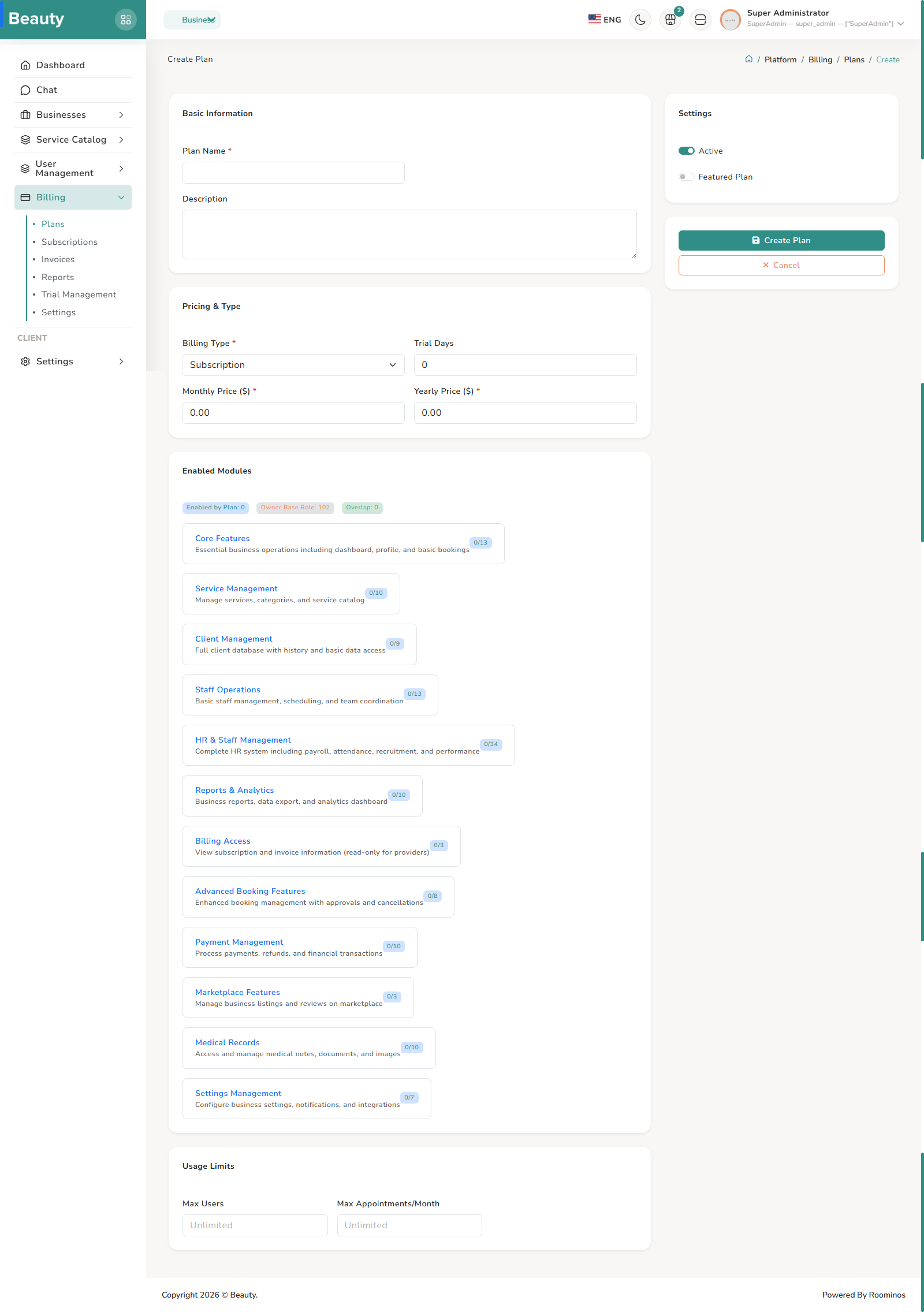Open Settings under Billing menu
924x1312 pixels.
pos(58,312)
